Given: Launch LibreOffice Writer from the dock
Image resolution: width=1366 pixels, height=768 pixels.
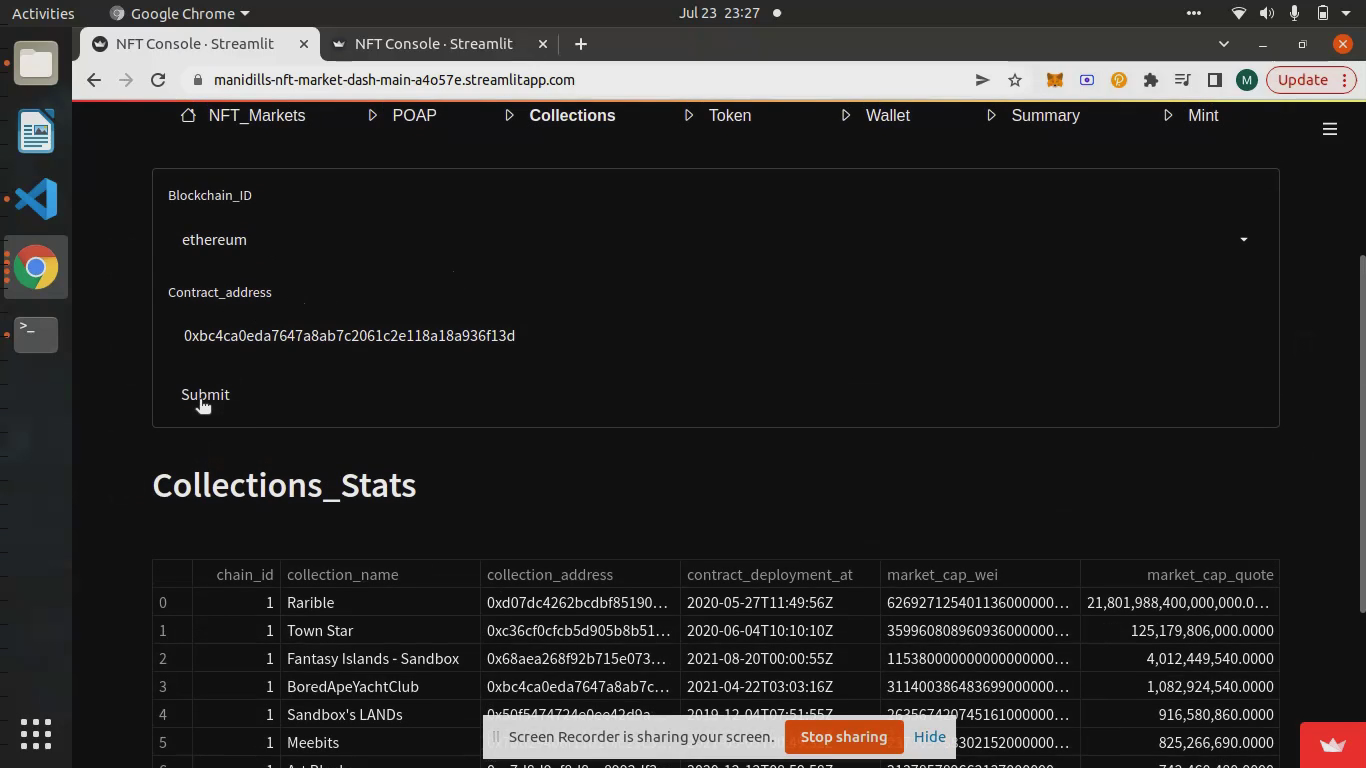Looking at the screenshot, I should click(36, 132).
